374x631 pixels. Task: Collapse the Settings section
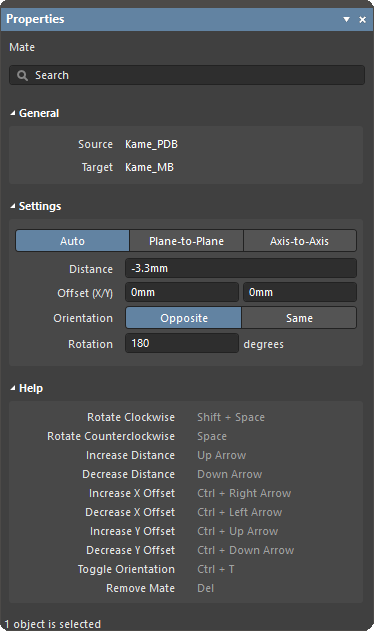13,206
